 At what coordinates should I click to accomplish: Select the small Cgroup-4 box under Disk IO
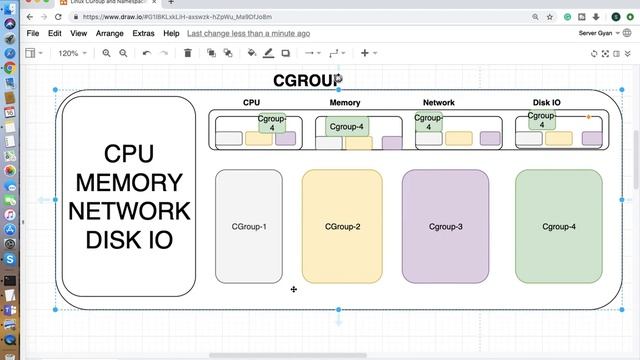tap(542, 120)
